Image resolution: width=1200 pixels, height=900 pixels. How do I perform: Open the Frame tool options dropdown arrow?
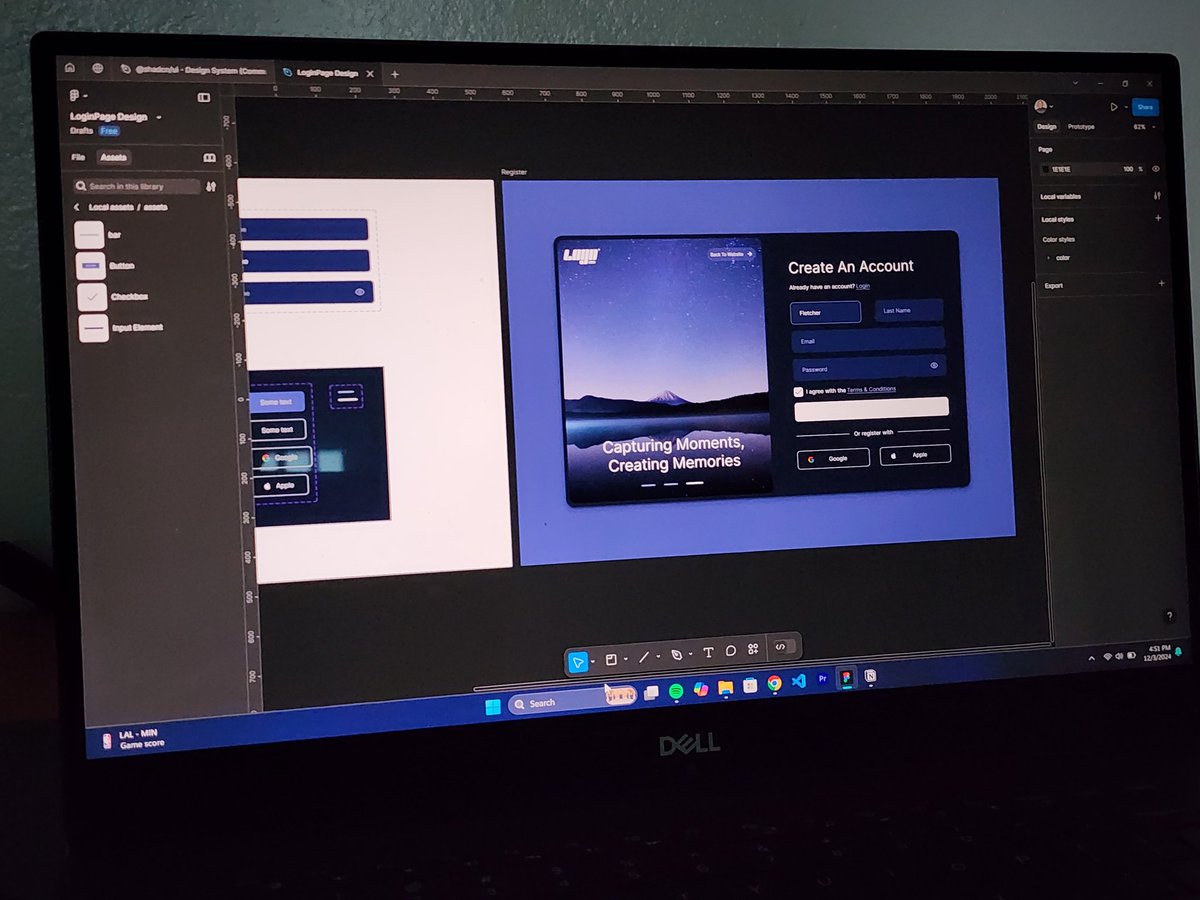(x=625, y=658)
